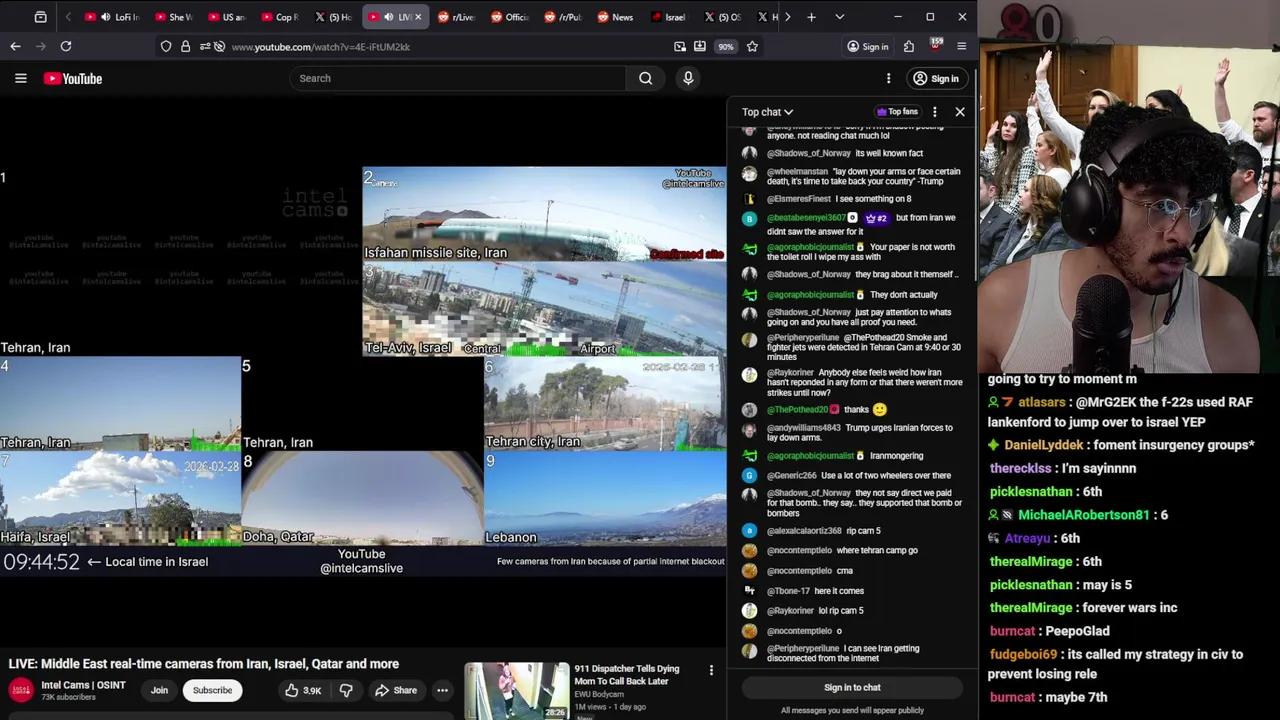Open ad blocker extension with 159 badge
The height and width of the screenshot is (720, 1280).
tap(936, 45)
